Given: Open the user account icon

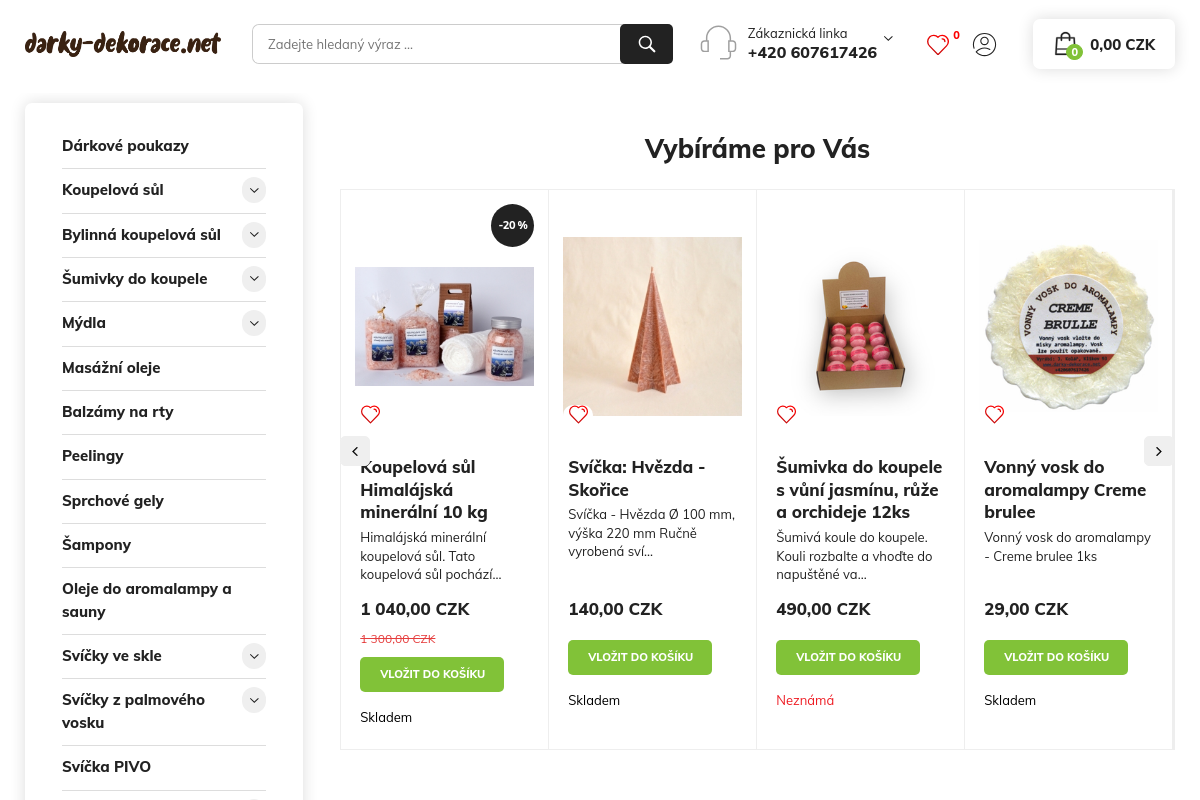Looking at the screenshot, I should click(985, 44).
